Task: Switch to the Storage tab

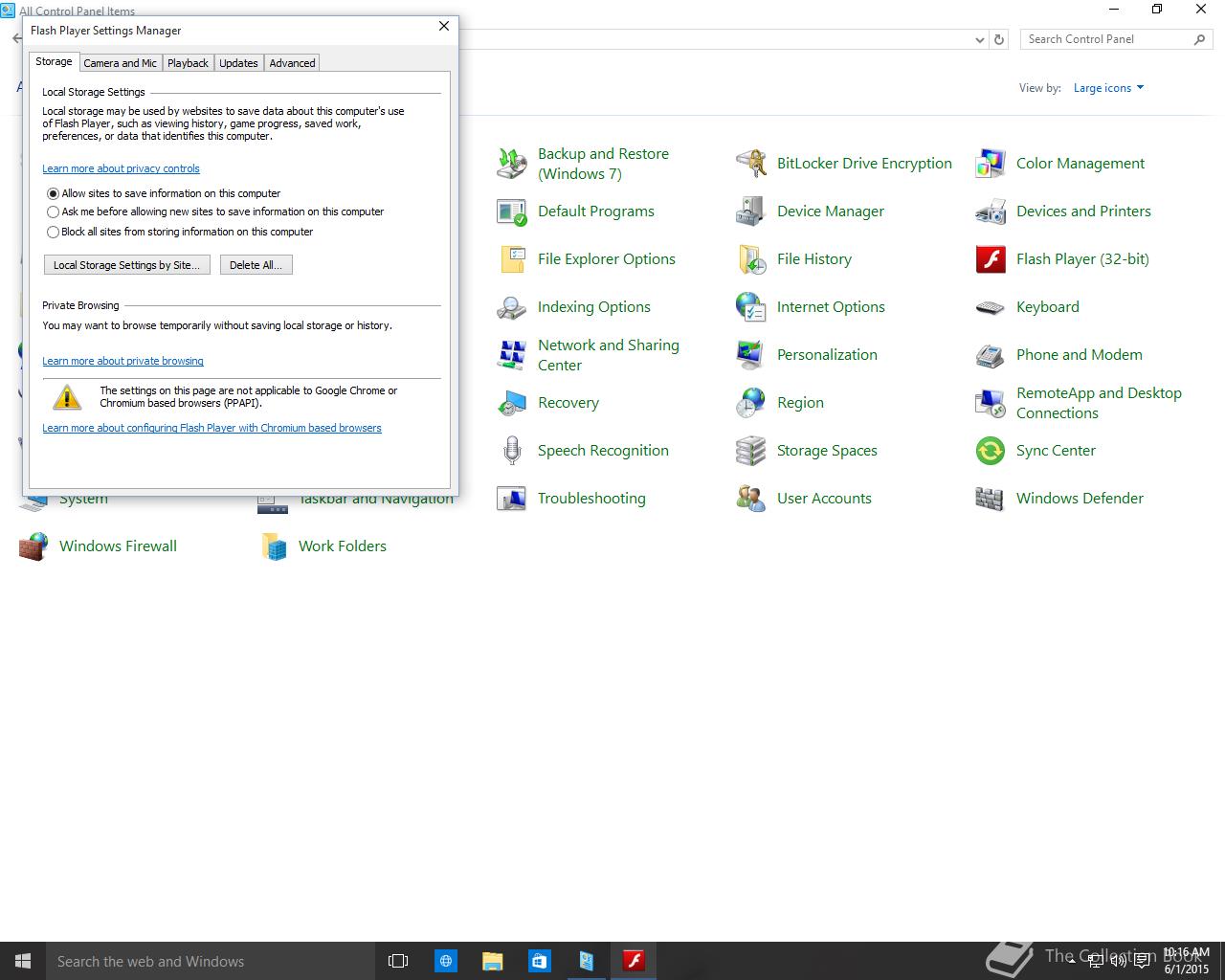Action: pos(54,61)
